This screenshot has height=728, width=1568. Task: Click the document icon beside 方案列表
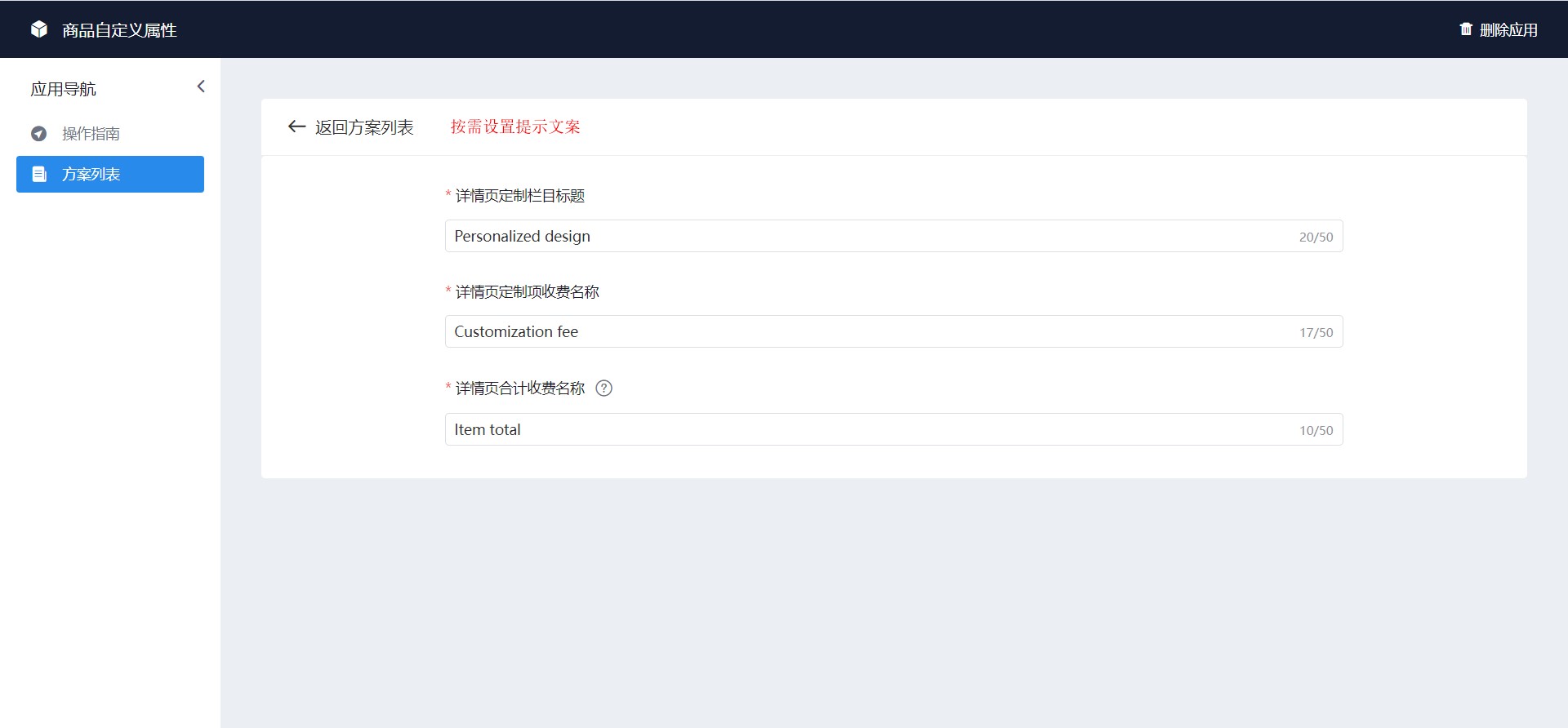pos(38,174)
